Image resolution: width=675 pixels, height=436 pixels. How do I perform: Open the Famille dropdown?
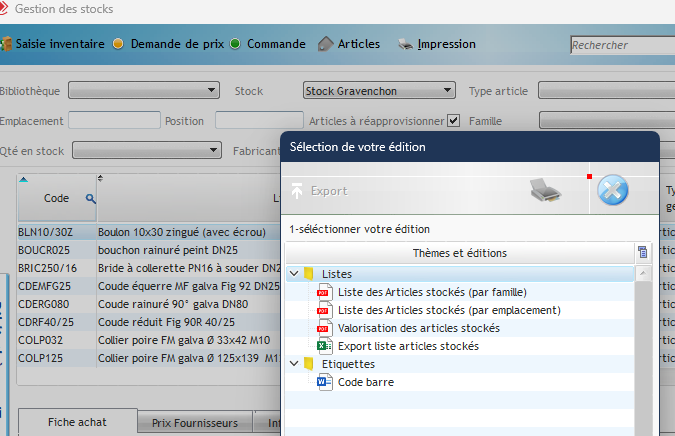coord(607,121)
